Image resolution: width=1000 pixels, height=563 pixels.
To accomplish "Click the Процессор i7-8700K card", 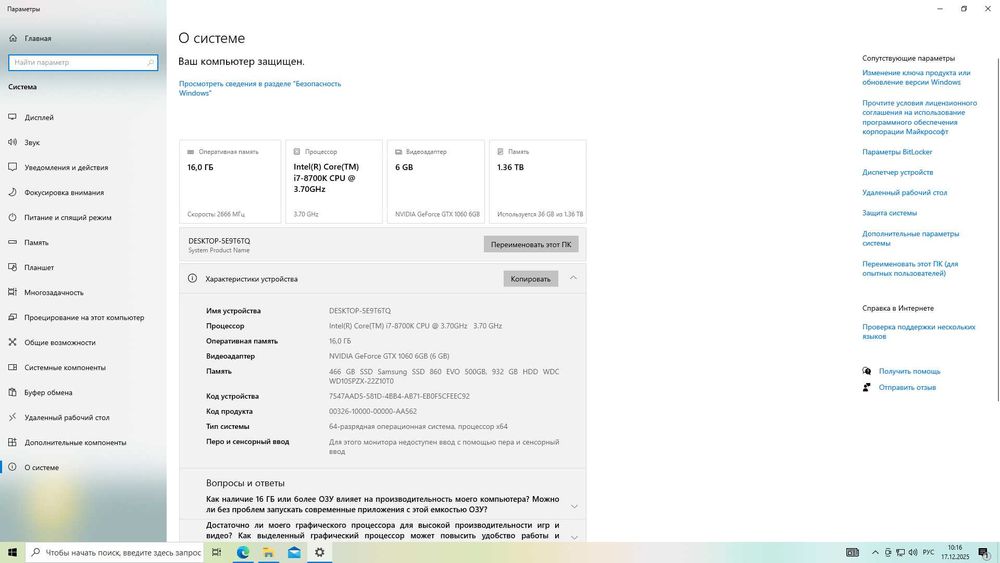I will click(x=334, y=182).
